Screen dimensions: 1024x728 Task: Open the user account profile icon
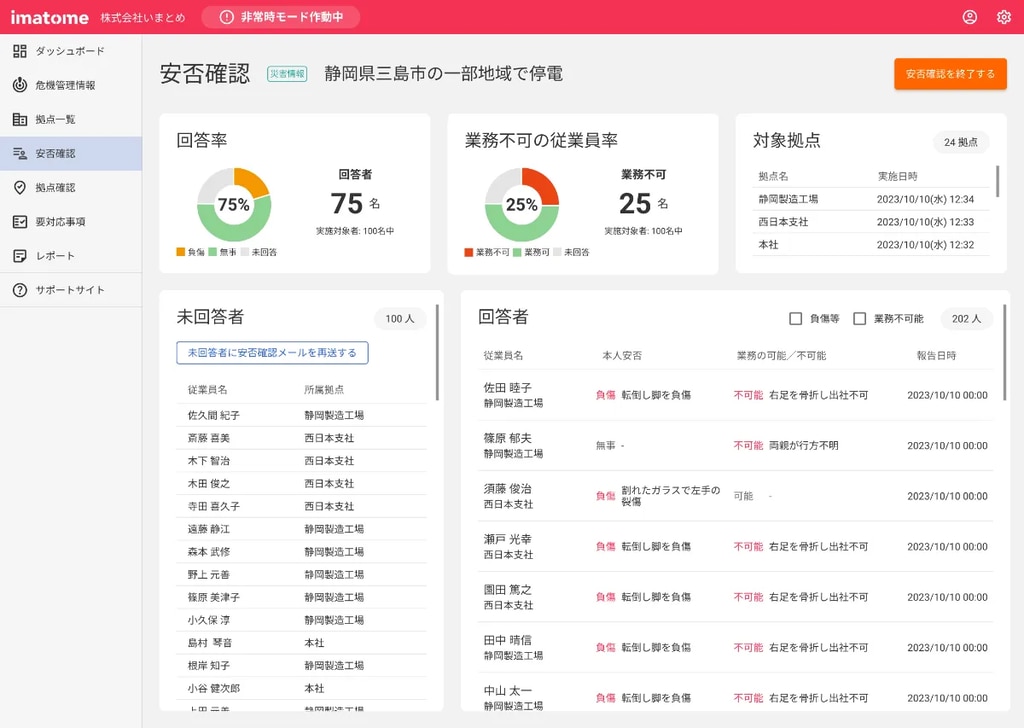tap(969, 17)
